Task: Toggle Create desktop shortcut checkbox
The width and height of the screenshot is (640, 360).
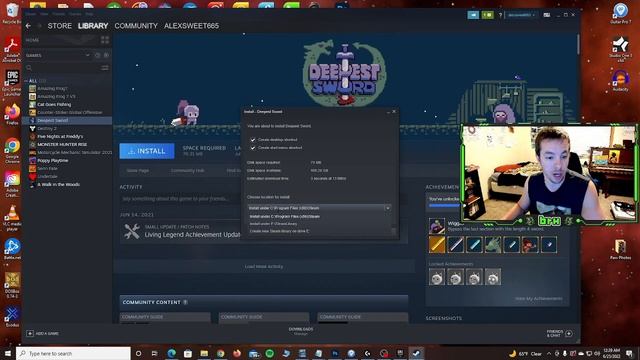Action: point(253,140)
